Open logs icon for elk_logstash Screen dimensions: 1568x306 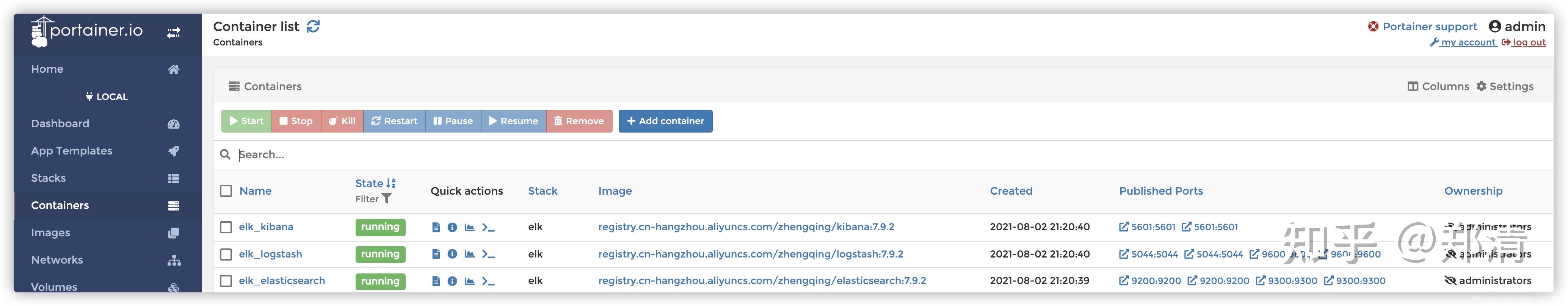(x=436, y=254)
